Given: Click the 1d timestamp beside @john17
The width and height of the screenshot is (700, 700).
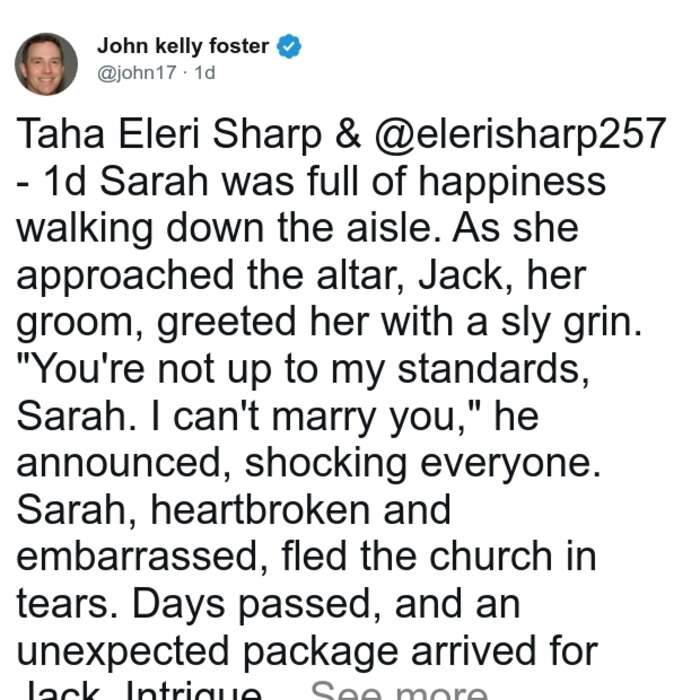Looking at the screenshot, I should point(205,72).
